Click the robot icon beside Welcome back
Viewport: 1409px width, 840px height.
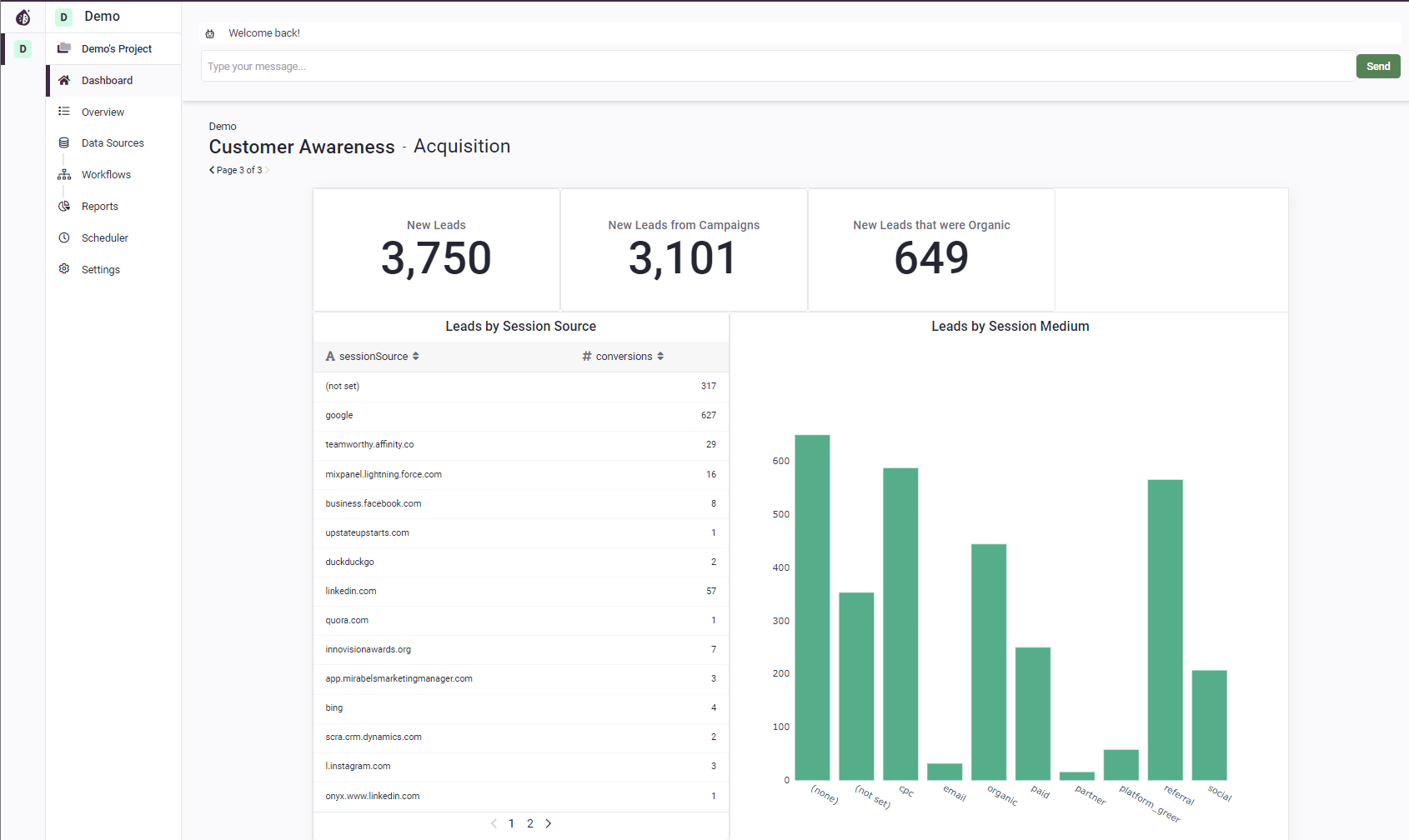209,32
